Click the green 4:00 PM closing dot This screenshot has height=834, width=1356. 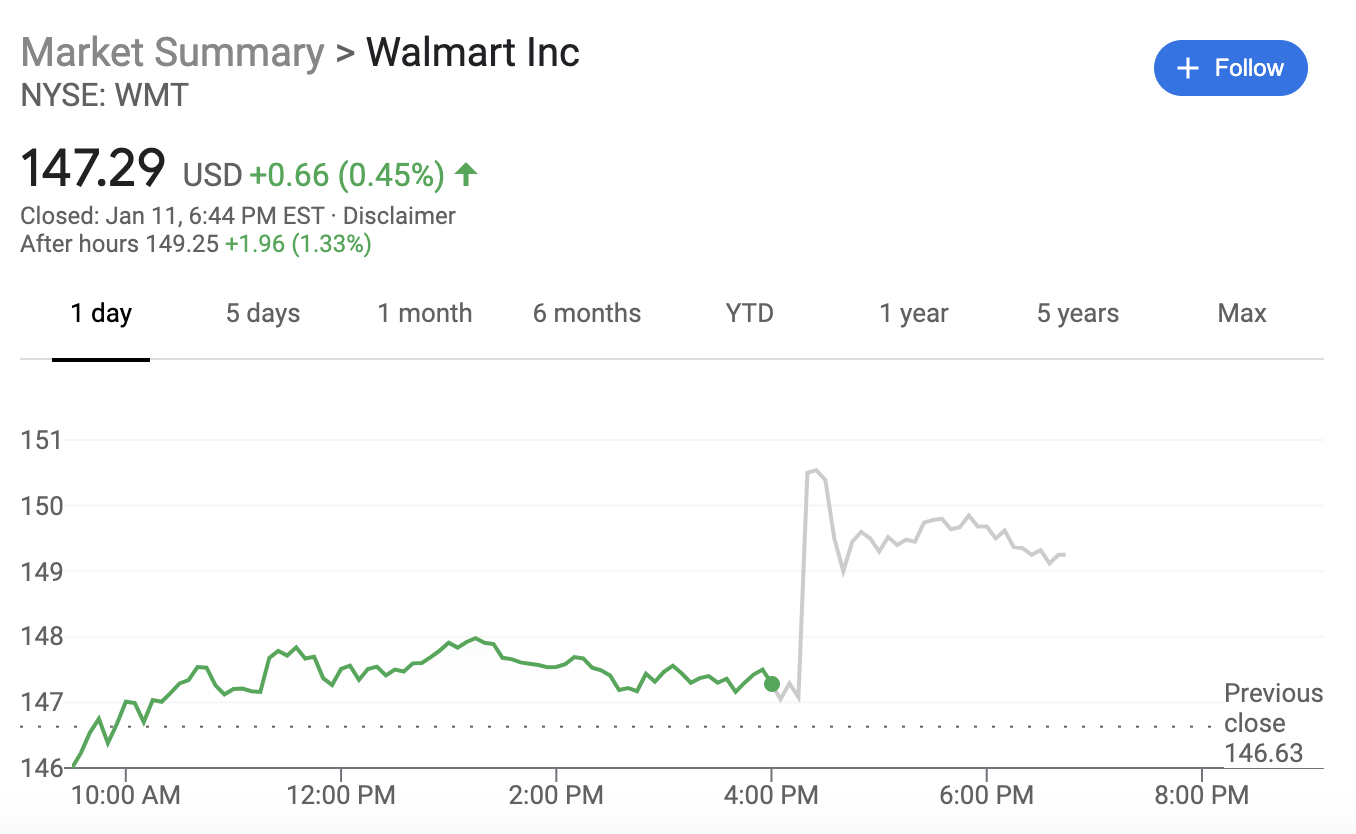pos(771,684)
